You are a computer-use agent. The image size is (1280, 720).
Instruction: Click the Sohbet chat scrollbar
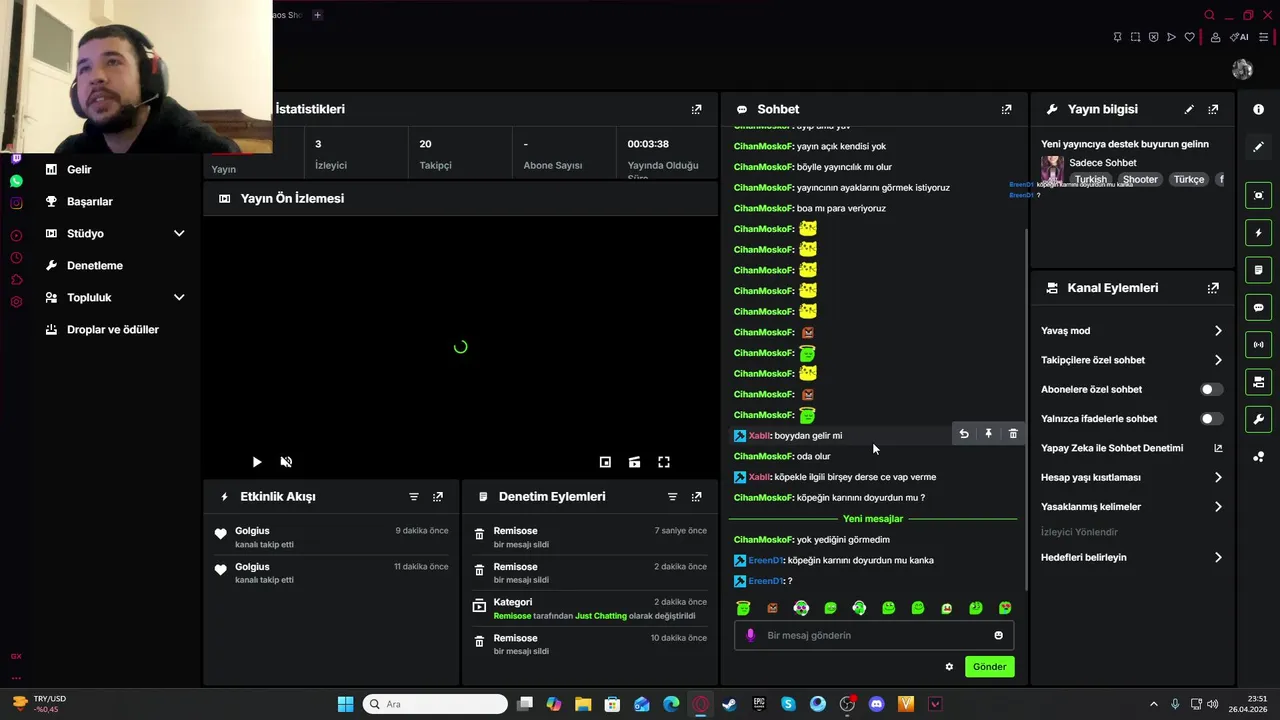point(1026,408)
